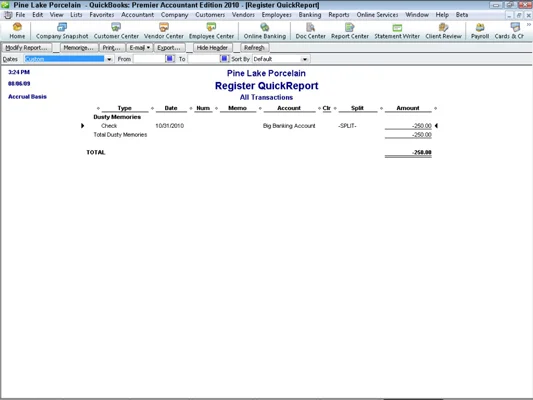Click the Refresh button
This screenshot has width=533, height=400.
[x=254, y=48]
